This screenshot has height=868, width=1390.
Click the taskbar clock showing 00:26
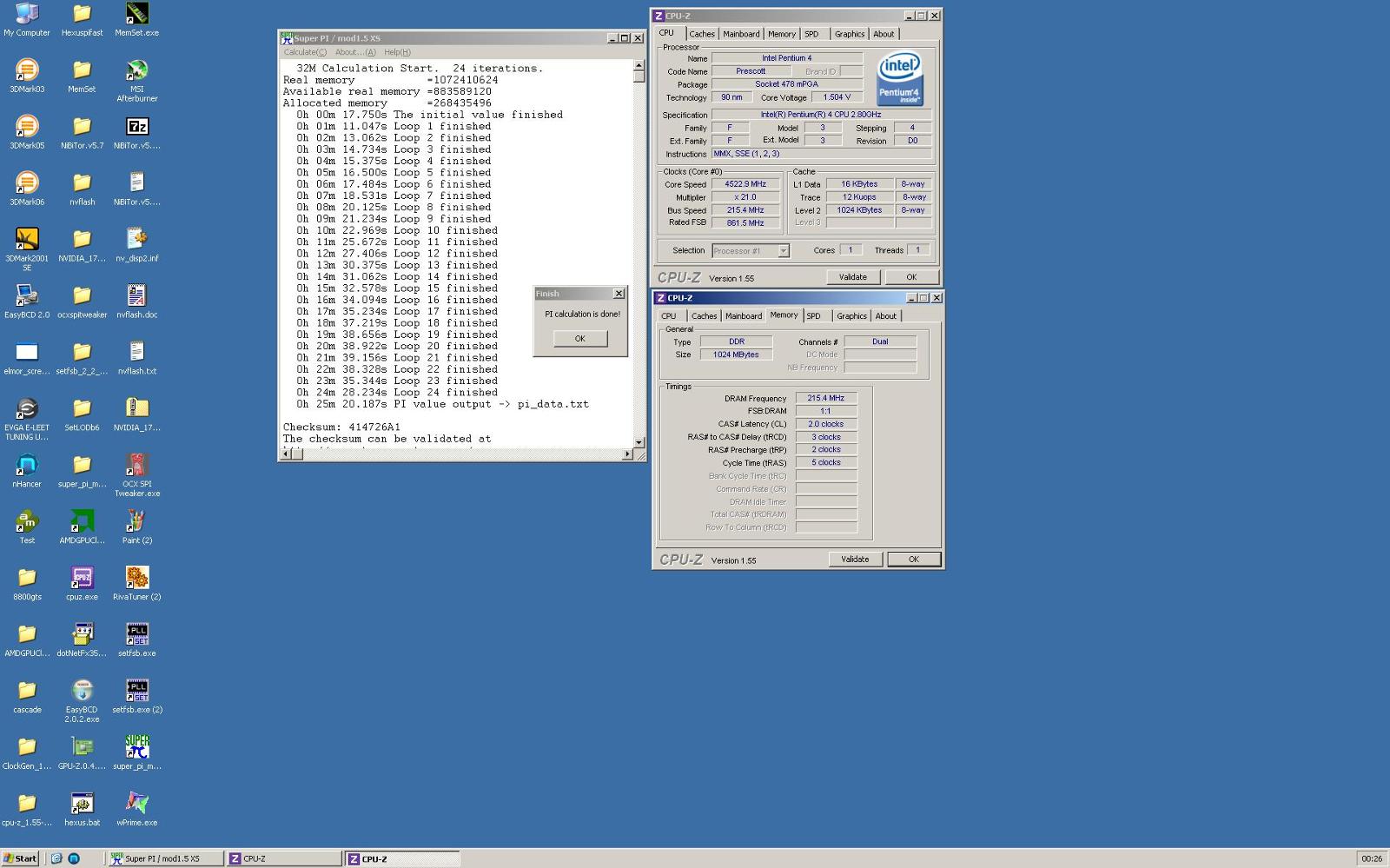point(1372,858)
